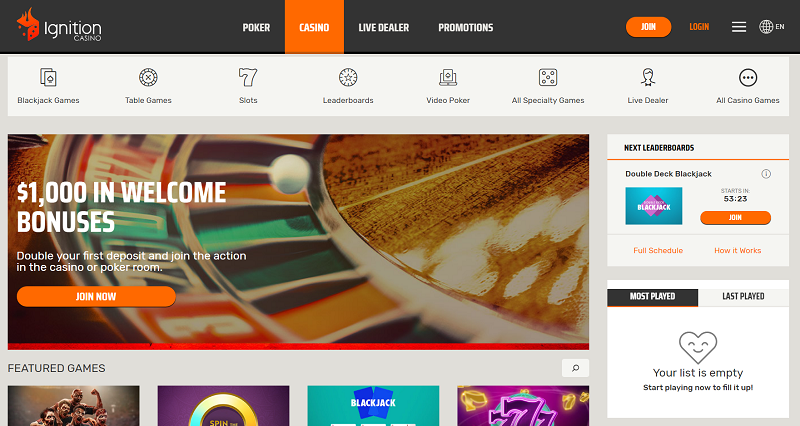This screenshot has width=800, height=426.
Task: Open the Leaderboards icon
Action: 348,78
